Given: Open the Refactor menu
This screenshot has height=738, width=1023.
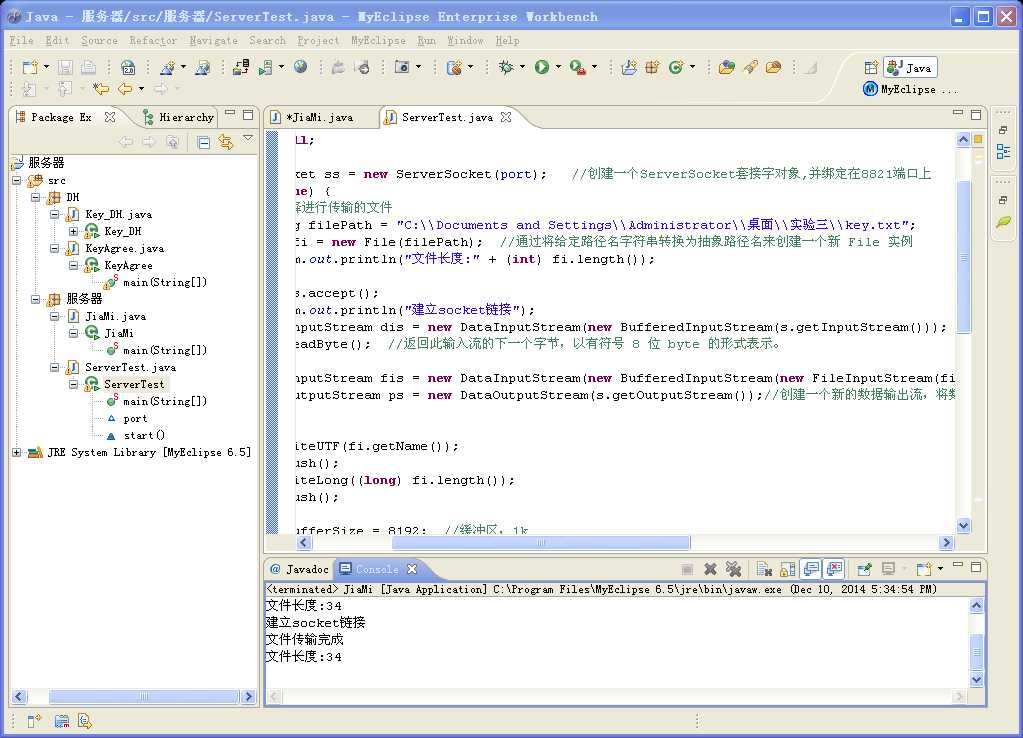Looking at the screenshot, I should pos(153,40).
